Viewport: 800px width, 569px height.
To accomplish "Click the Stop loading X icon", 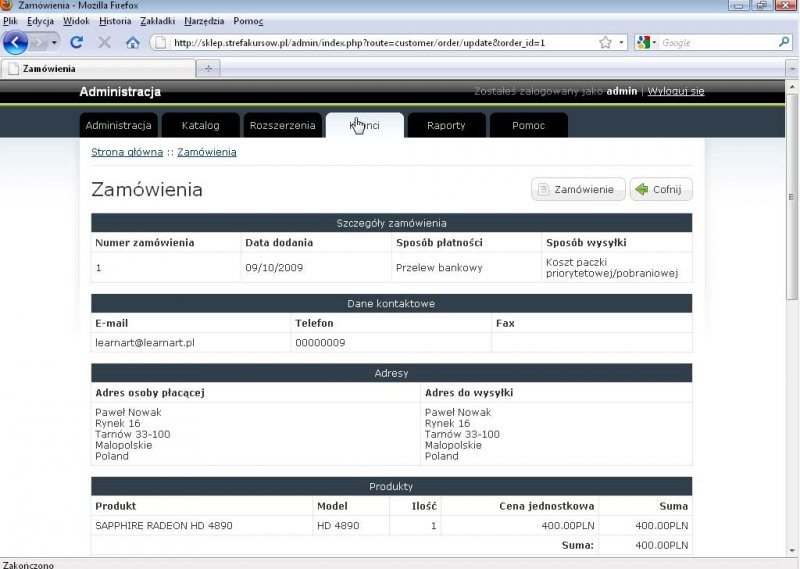I will [104, 43].
